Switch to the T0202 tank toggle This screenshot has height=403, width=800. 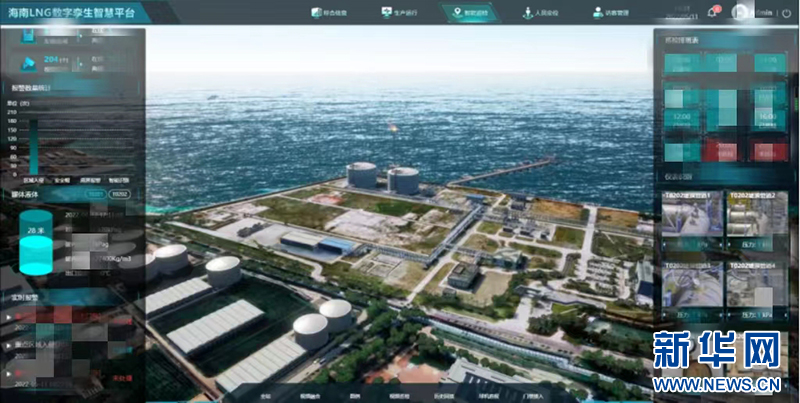tap(119, 194)
